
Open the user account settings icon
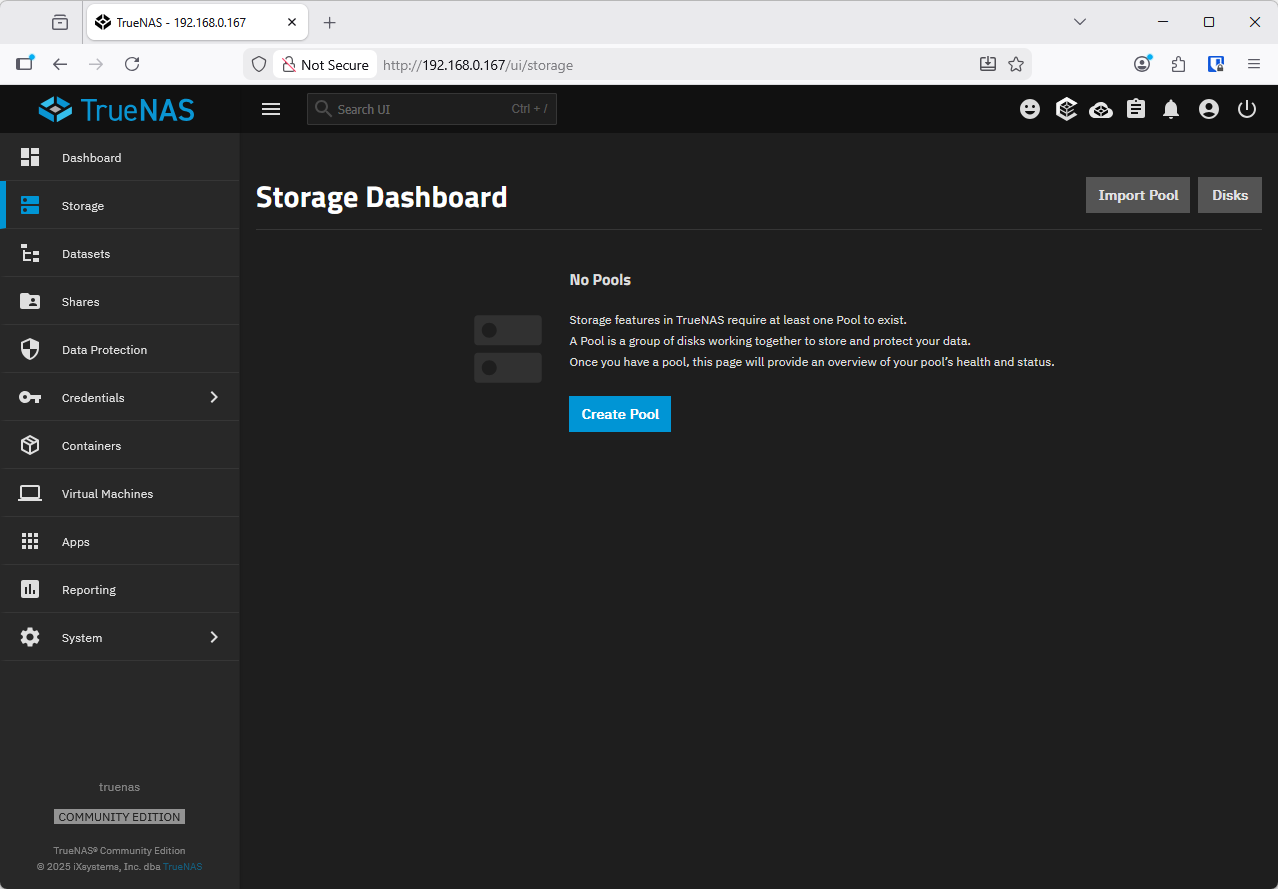(1209, 109)
